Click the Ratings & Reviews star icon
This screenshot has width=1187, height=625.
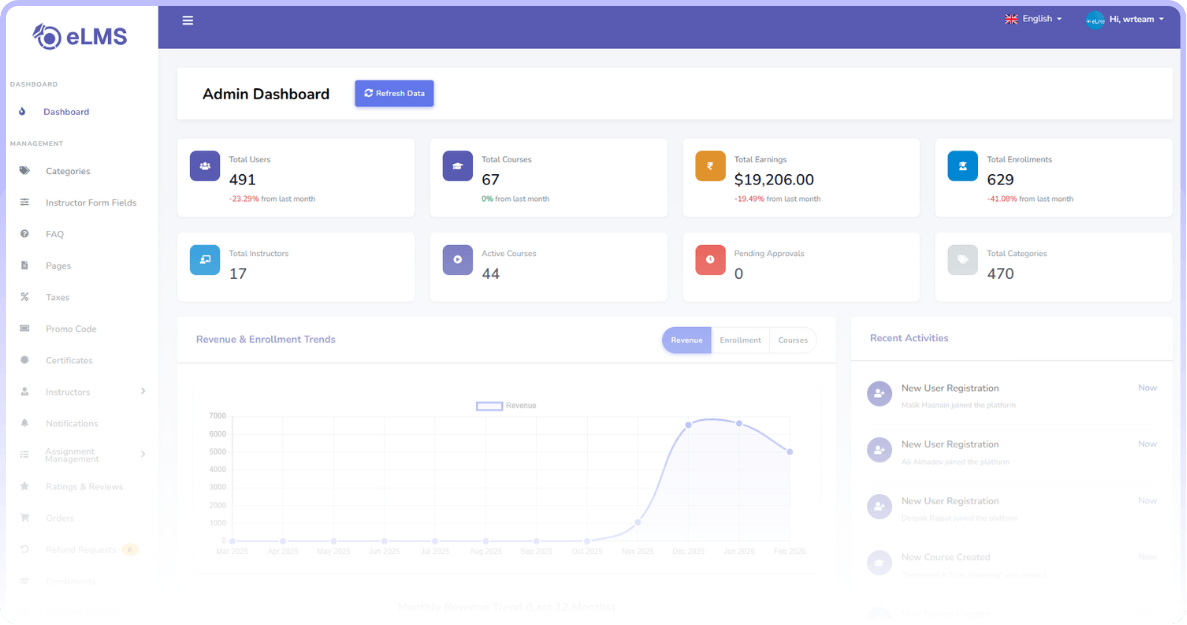24,487
